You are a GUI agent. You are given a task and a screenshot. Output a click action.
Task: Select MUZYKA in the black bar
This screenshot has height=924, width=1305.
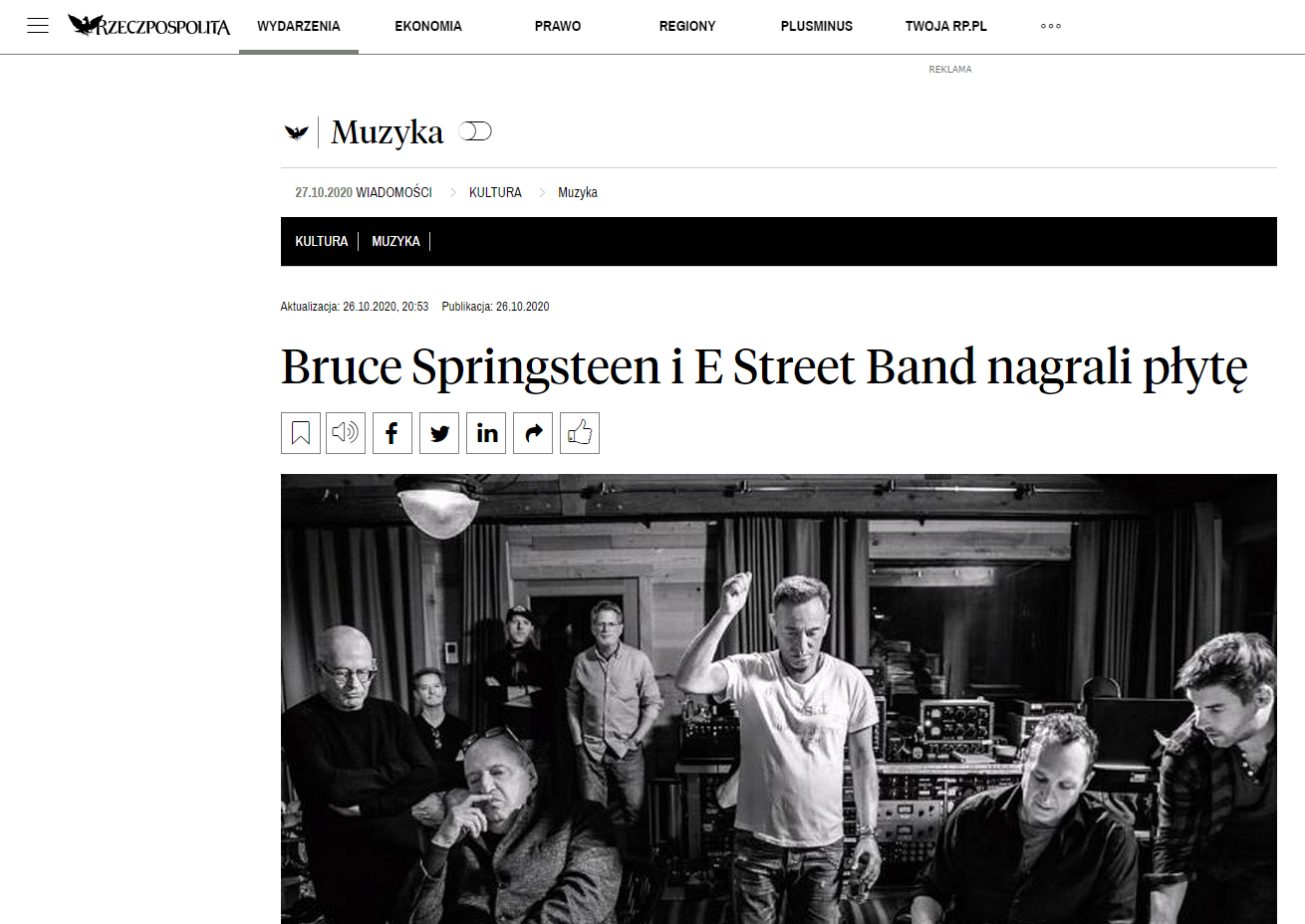[x=395, y=241]
